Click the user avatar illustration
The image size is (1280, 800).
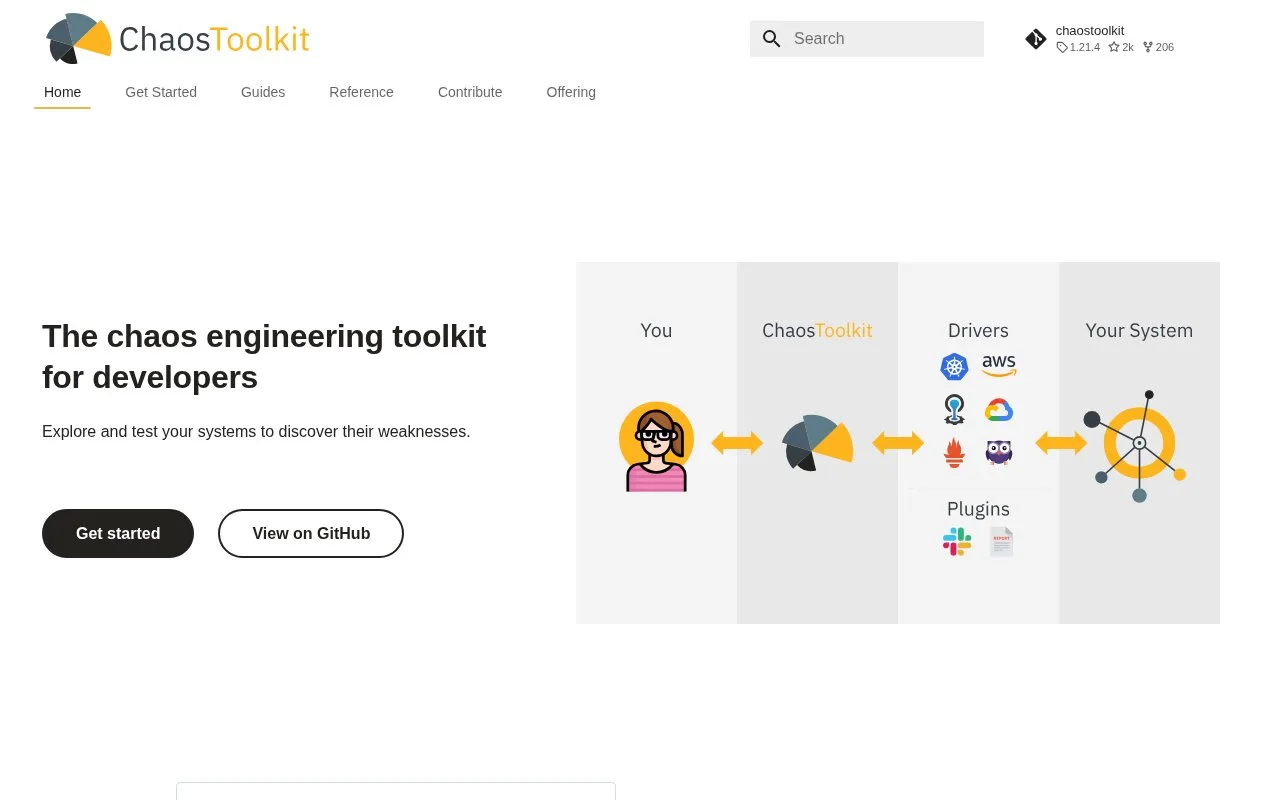tap(656, 446)
